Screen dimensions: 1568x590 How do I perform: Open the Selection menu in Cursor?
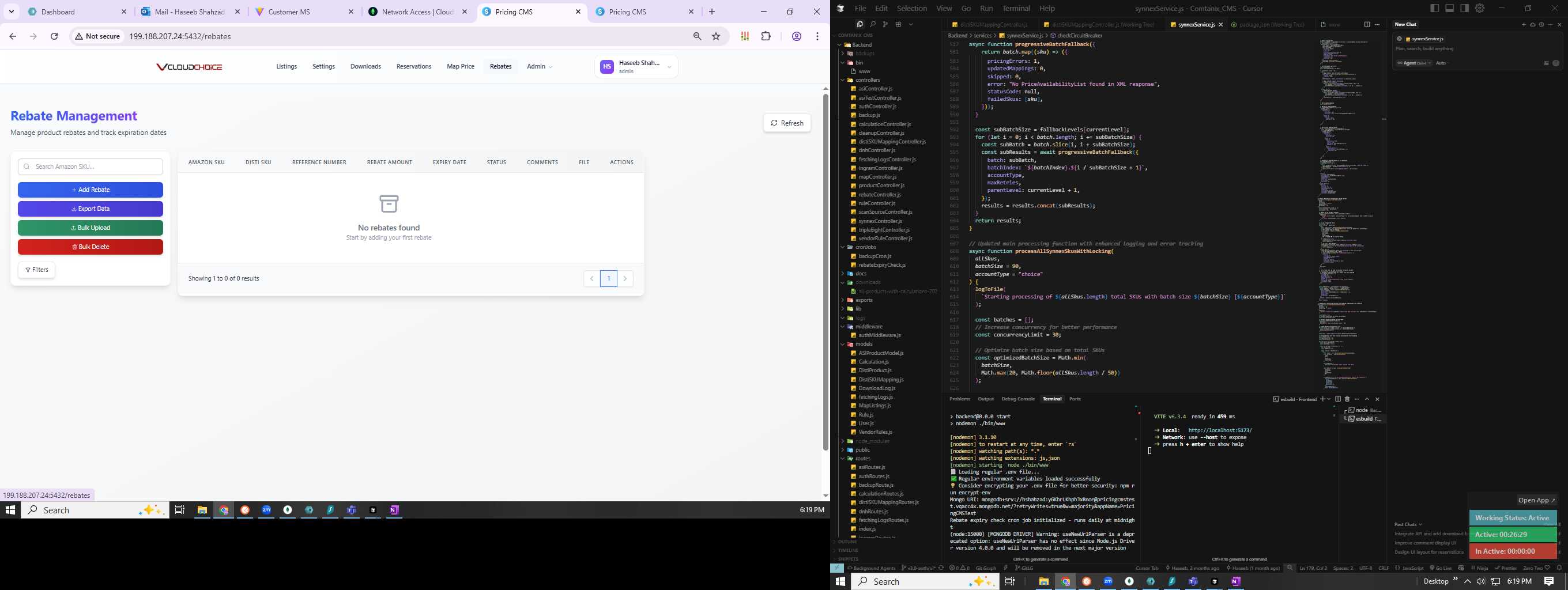click(912, 9)
